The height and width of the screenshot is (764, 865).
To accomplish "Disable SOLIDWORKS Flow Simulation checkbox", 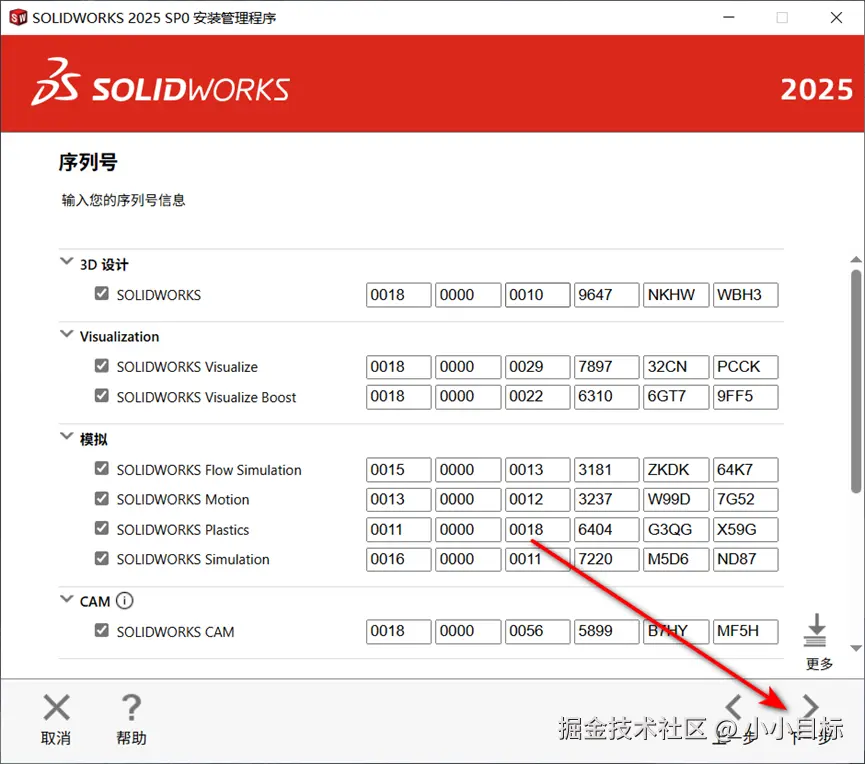I will 102,468.
